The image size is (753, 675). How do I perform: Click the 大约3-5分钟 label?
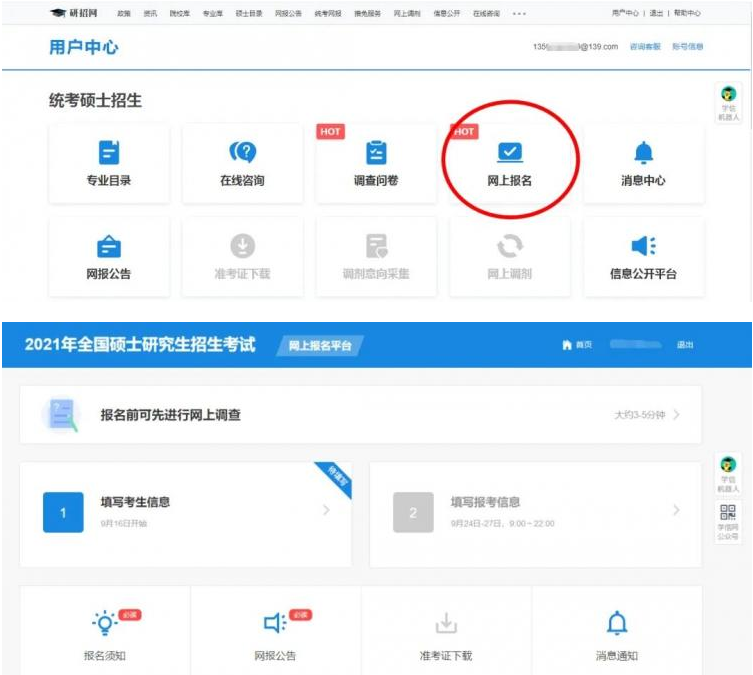click(640, 415)
